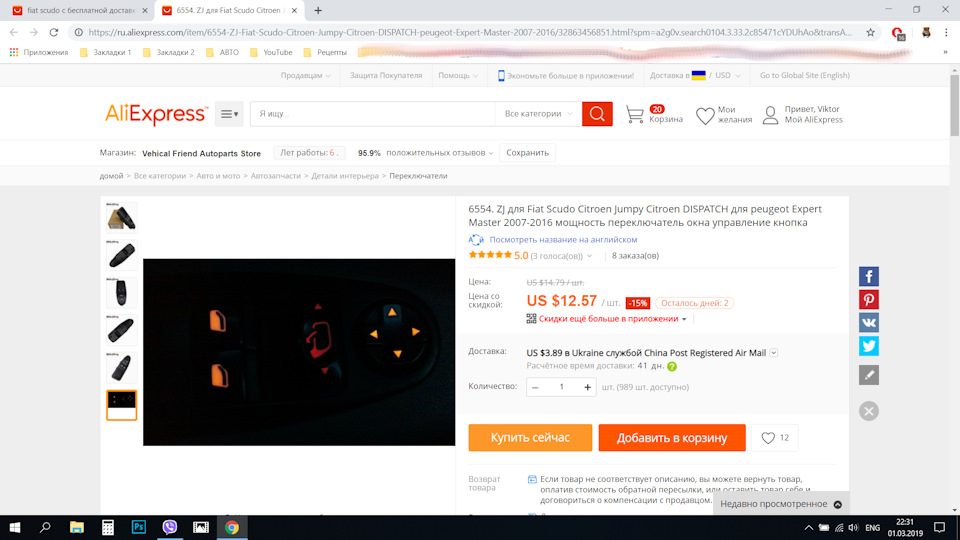The image size is (960, 540).
Task: Open the Закладки 1 bookmarks folder
Action: point(105,52)
